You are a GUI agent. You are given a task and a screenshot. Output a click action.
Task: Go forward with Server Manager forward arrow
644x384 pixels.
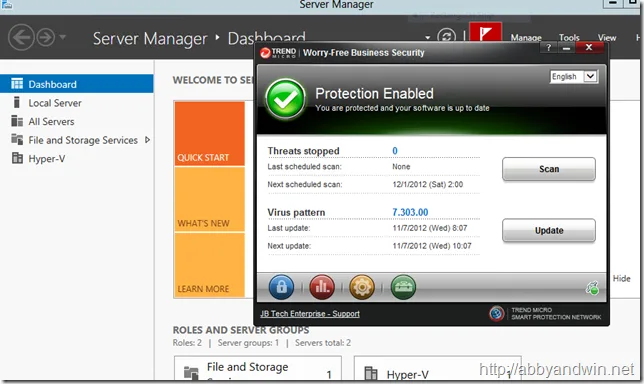pos(46,37)
